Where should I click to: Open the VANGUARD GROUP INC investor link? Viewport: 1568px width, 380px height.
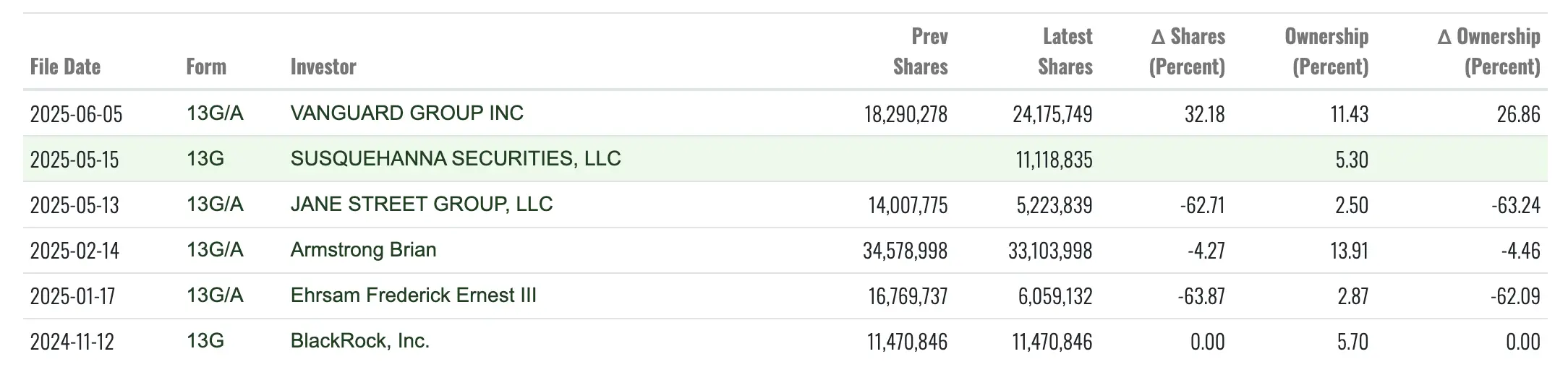click(406, 113)
